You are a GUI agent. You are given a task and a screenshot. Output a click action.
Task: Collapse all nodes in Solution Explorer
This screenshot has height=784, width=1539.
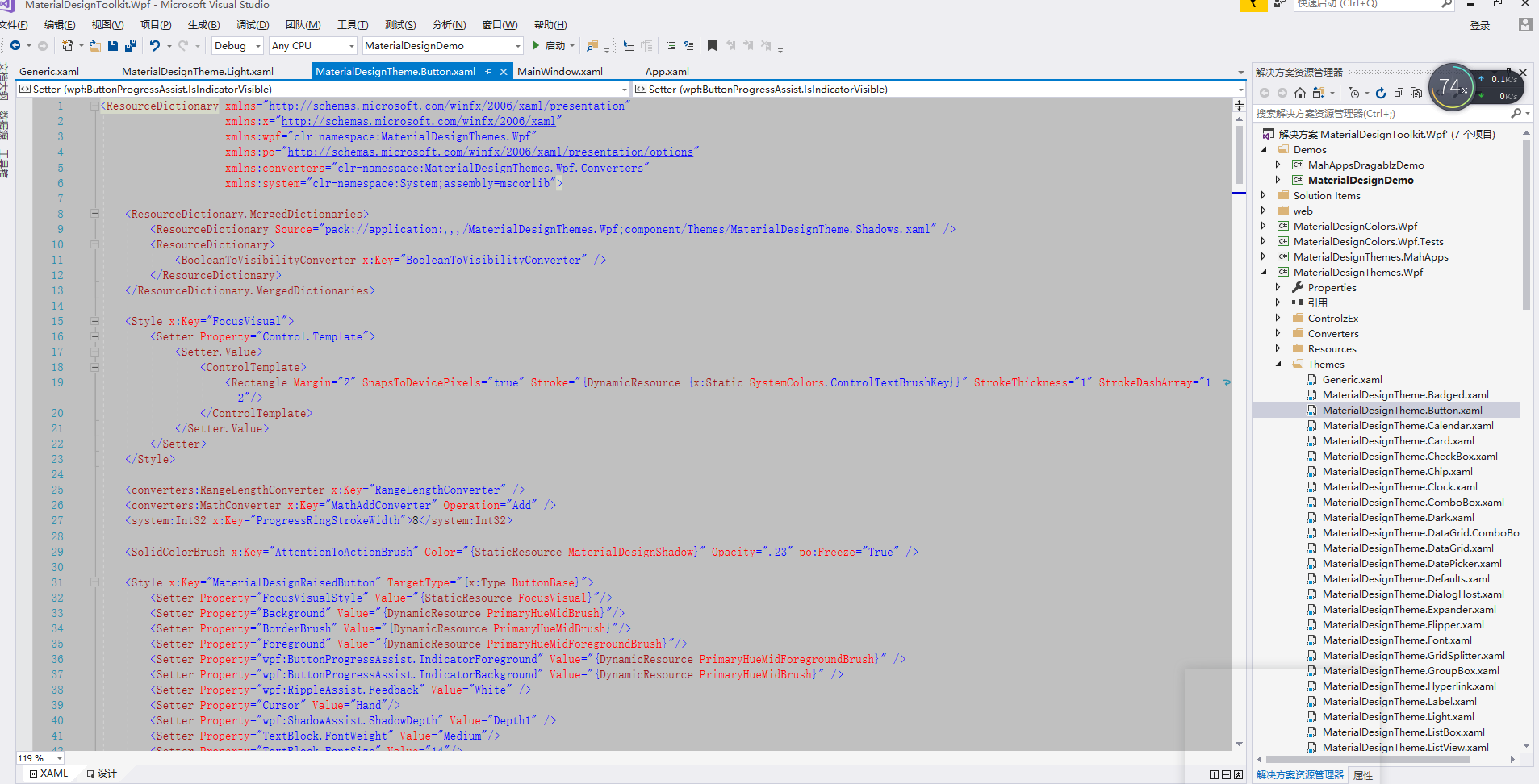(x=1399, y=93)
